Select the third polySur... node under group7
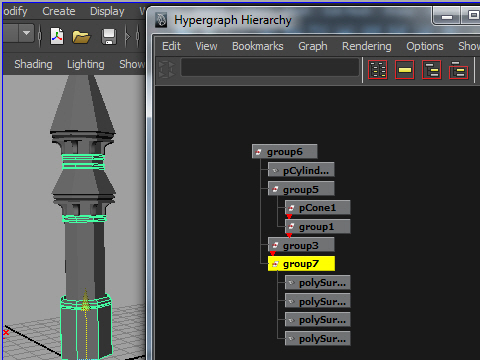 pyautogui.click(x=317, y=320)
